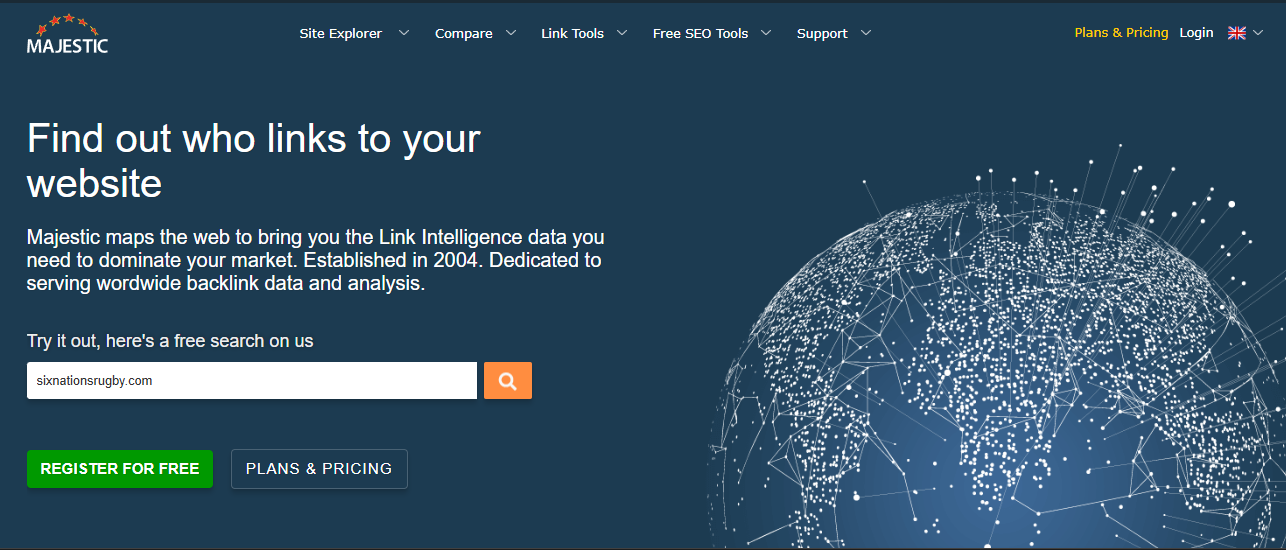Click the green Register For Free button
The width and height of the screenshot is (1286, 550).
(x=120, y=469)
